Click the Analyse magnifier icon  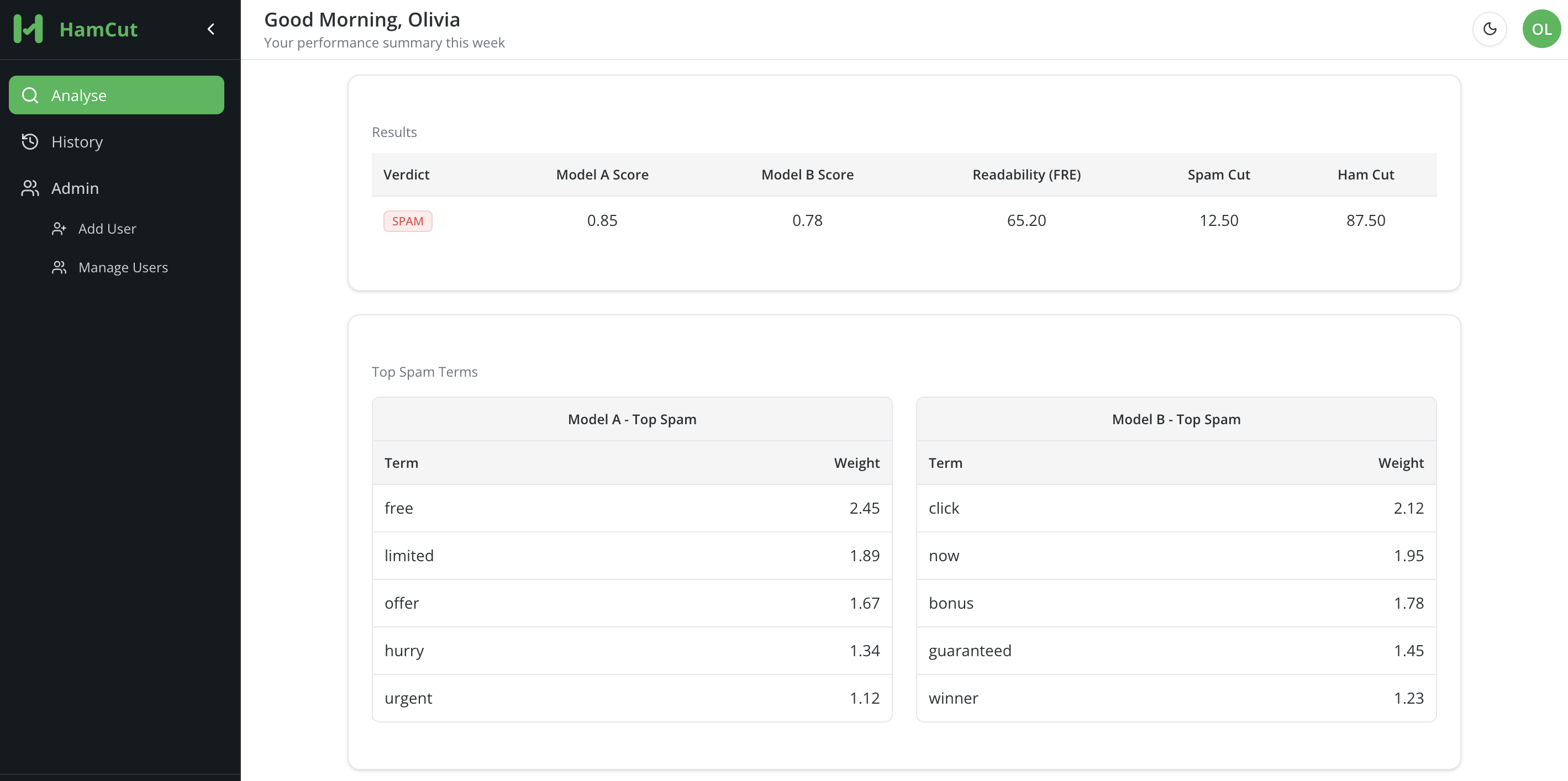click(30, 95)
